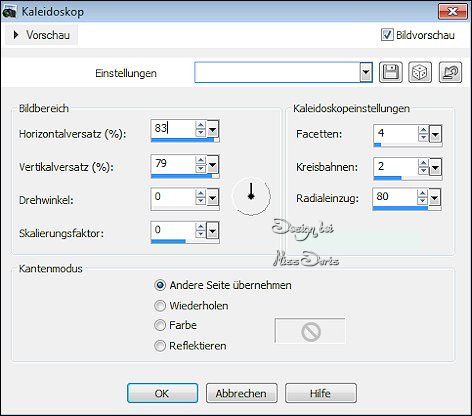Open Hilfe for the Kaleidoskop dialog

(321, 393)
